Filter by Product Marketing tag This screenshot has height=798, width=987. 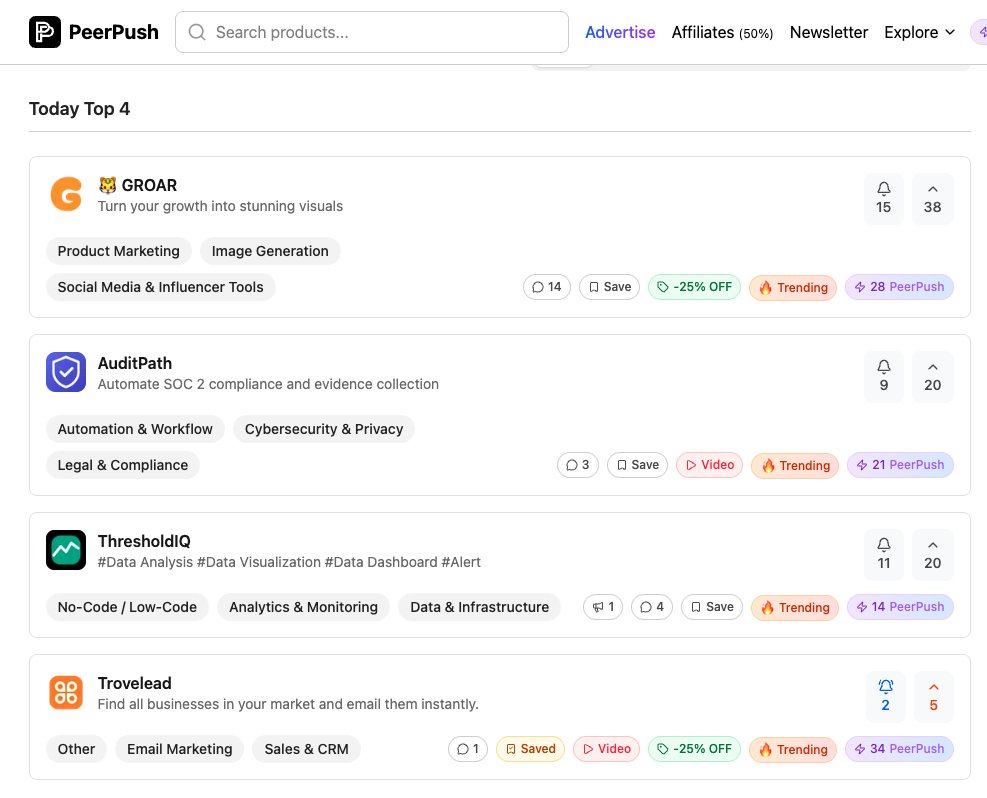click(118, 251)
